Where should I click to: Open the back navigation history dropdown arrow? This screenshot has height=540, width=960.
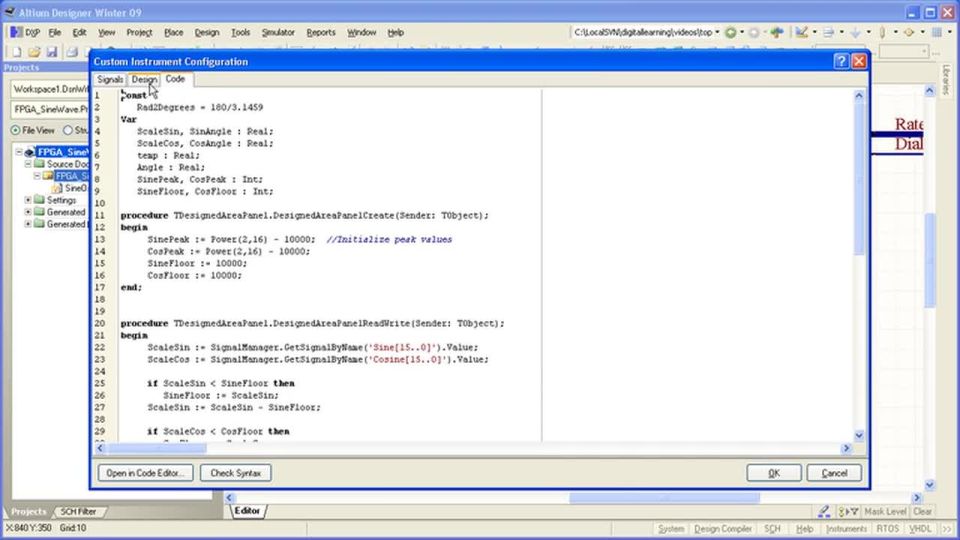pyautogui.click(x=741, y=32)
